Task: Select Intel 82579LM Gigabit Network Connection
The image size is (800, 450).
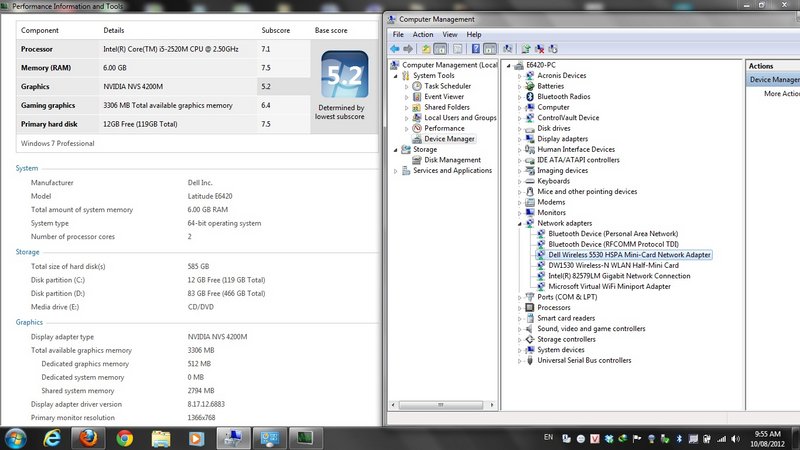Action: pyautogui.click(x=618, y=276)
